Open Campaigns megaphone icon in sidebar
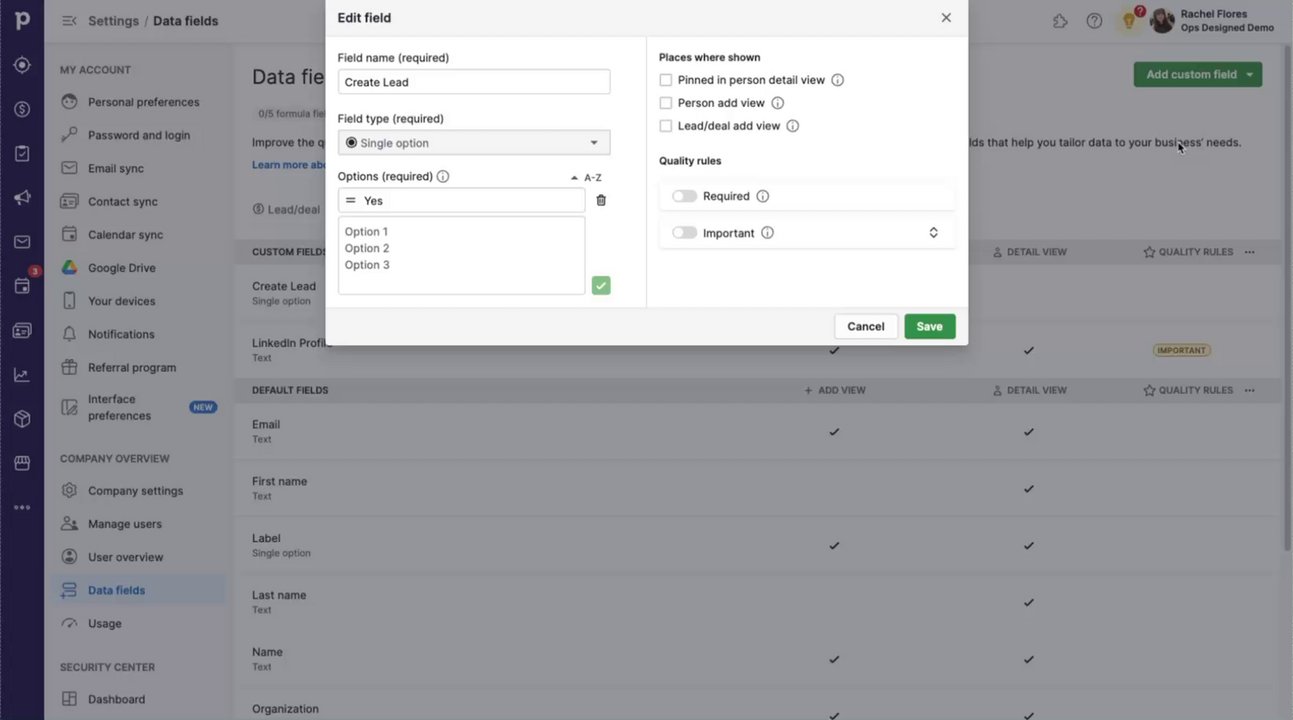 (22, 198)
